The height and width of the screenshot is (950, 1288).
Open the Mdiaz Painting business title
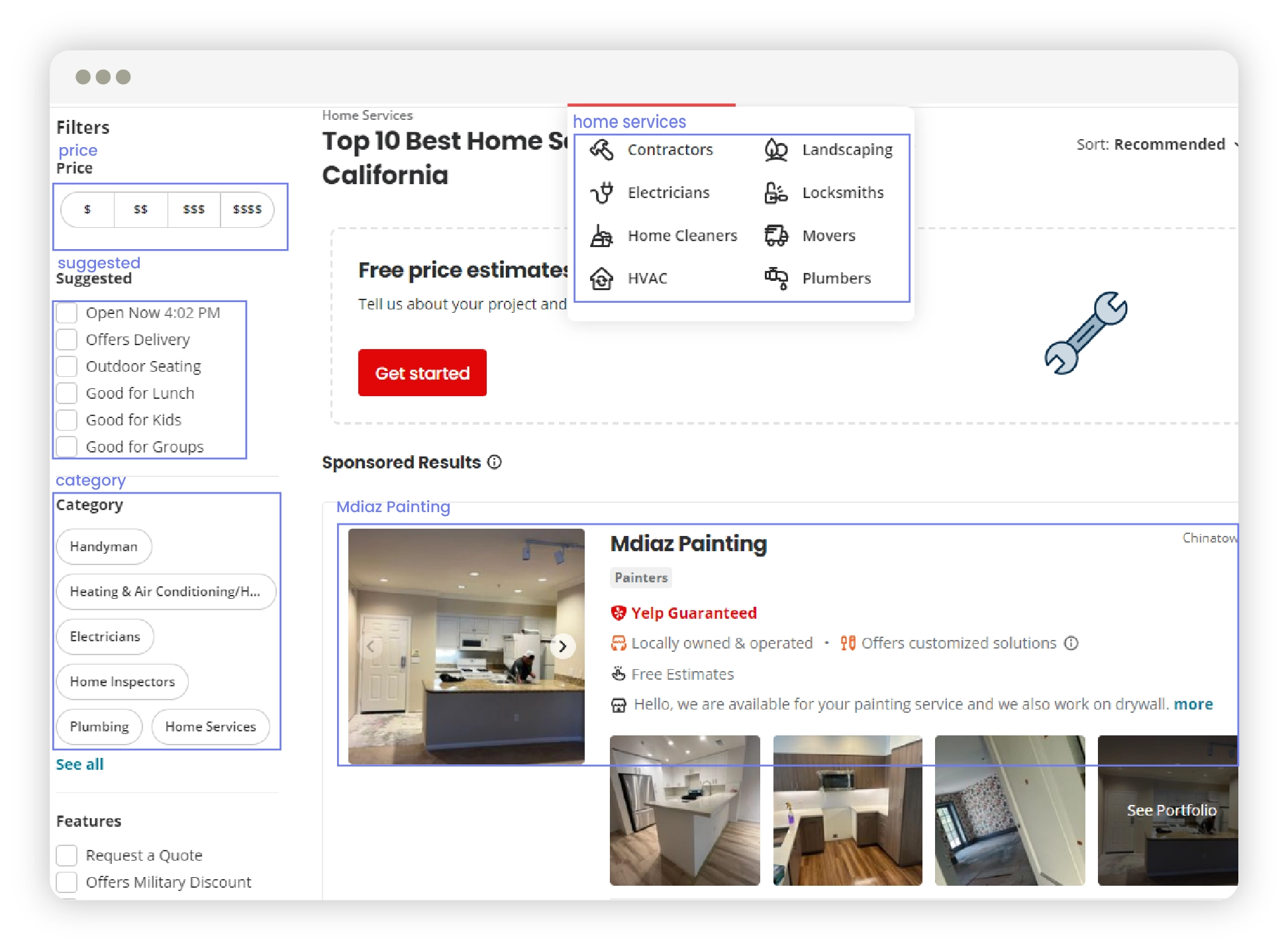click(688, 543)
